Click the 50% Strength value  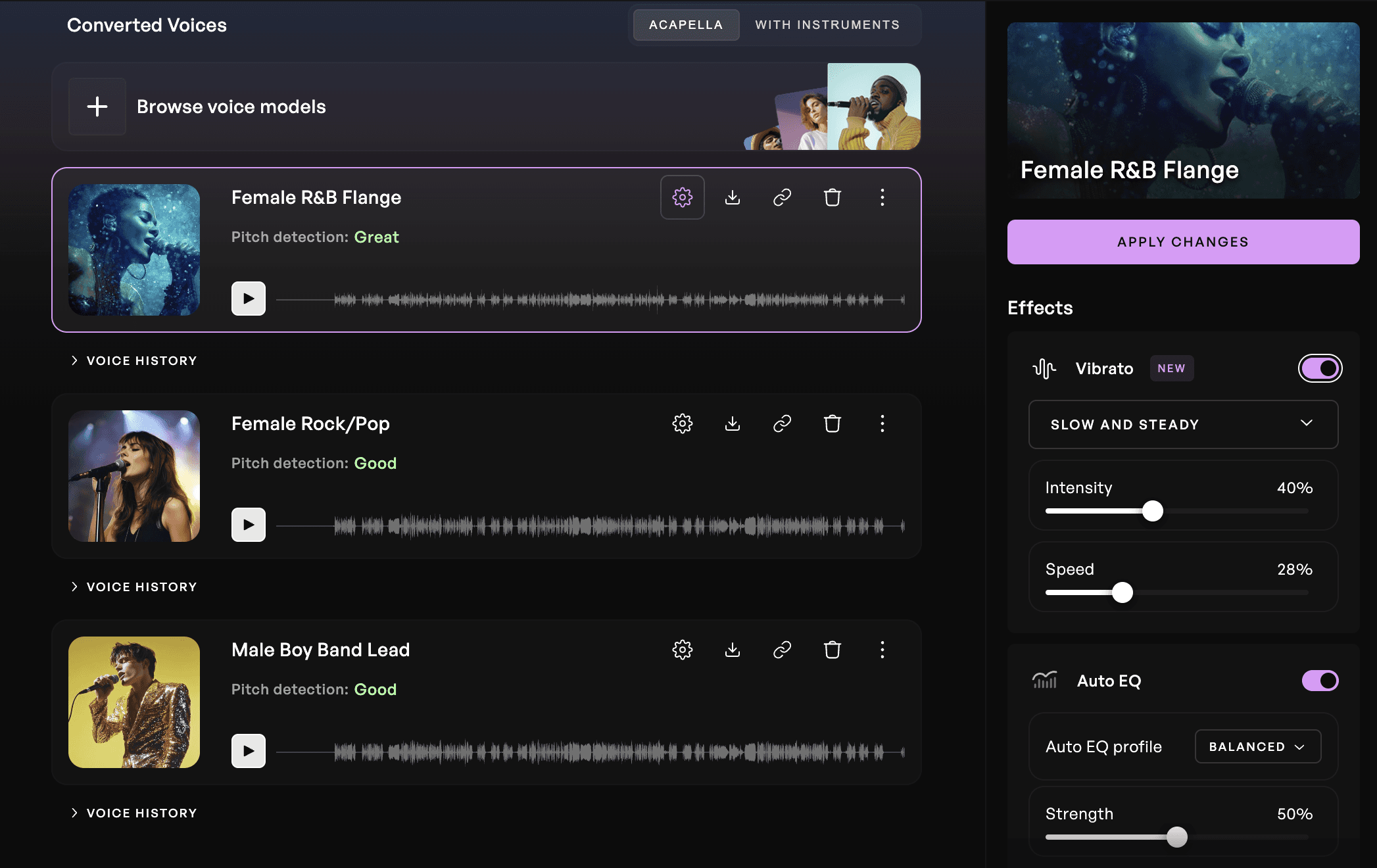[x=1295, y=814]
